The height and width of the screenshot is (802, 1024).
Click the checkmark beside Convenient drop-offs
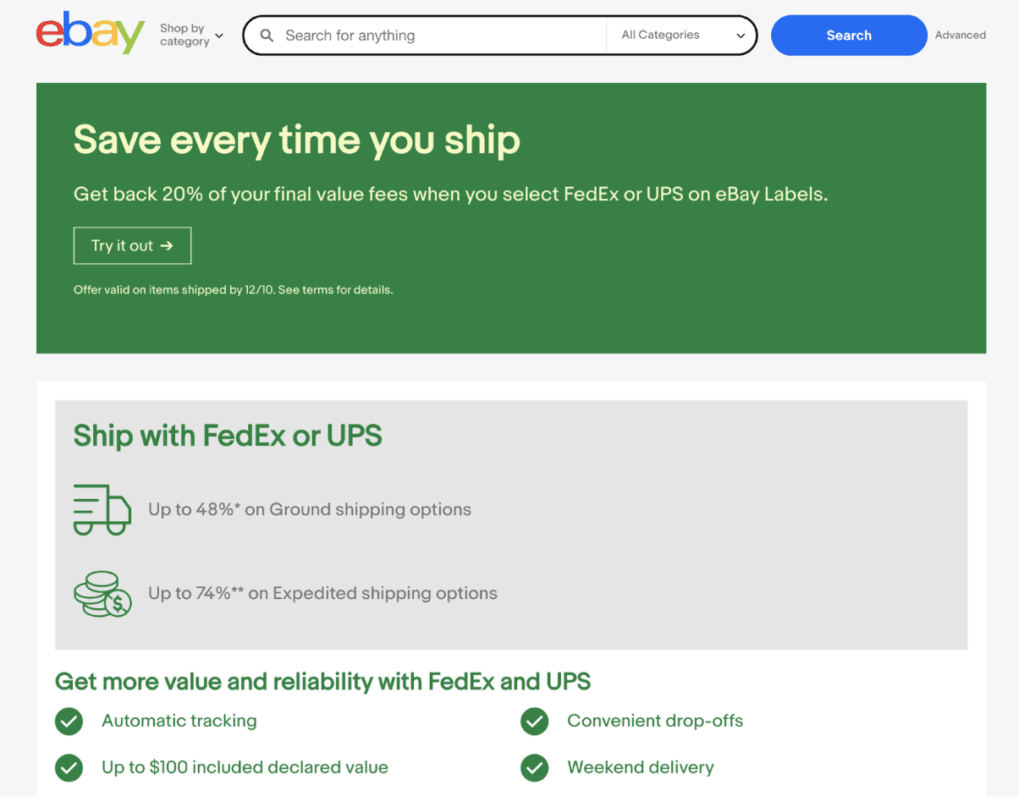pyautogui.click(x=534, y=721)
